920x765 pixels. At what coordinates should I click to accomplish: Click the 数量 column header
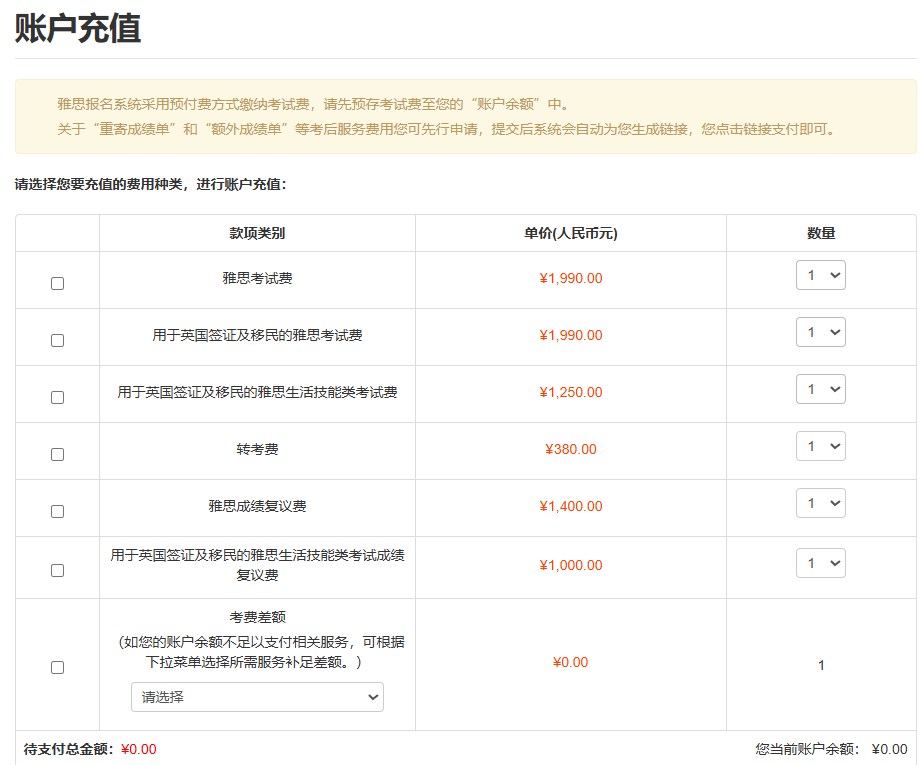821,233
